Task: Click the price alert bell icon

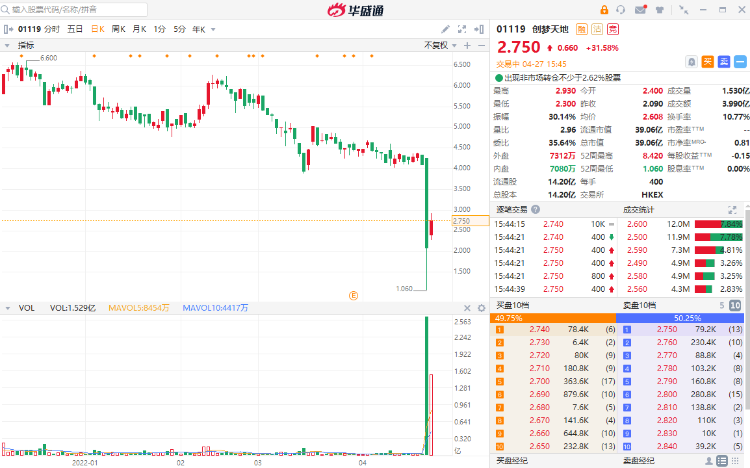Action: coord(691,62)
